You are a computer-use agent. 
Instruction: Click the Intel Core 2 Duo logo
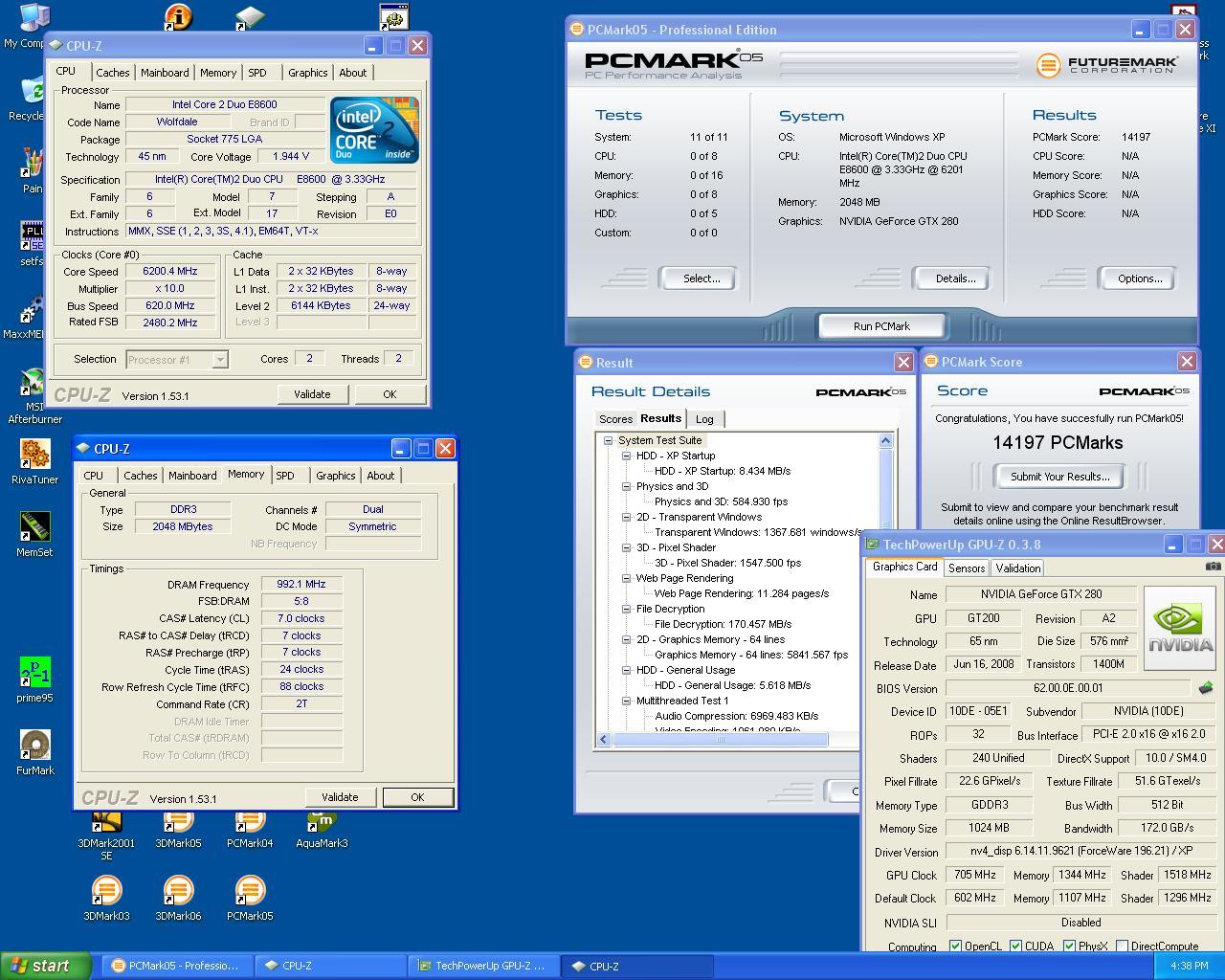click(x=374, y=129)
